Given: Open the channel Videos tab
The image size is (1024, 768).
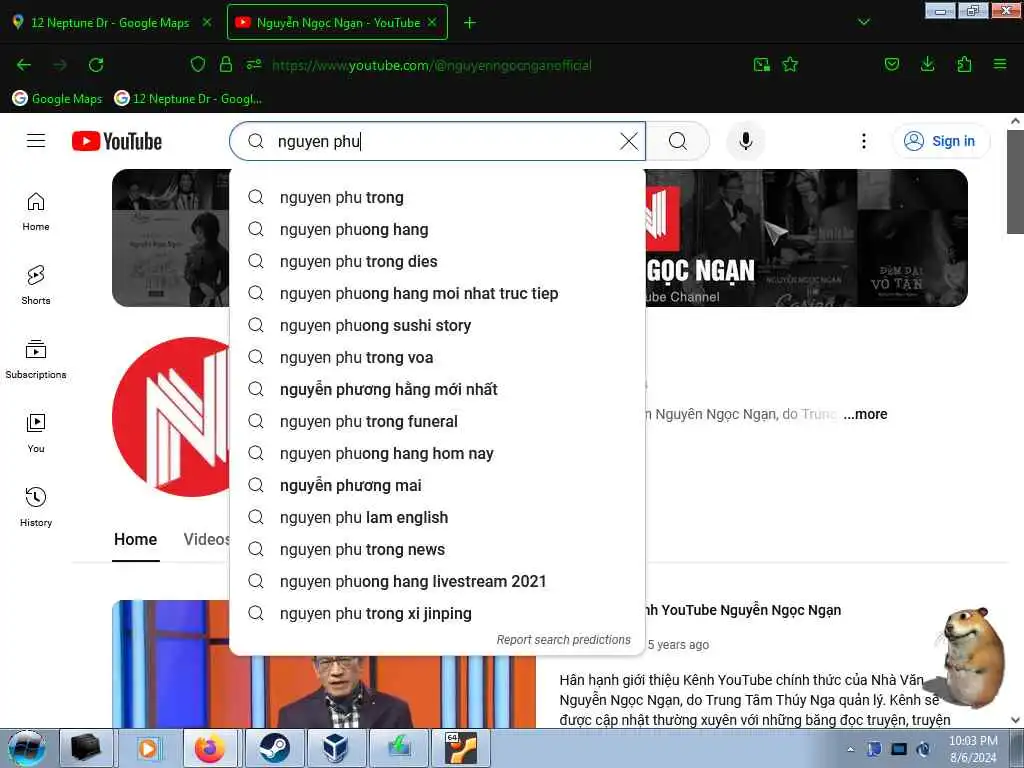Looking at the screenshot, I should 206,539.
